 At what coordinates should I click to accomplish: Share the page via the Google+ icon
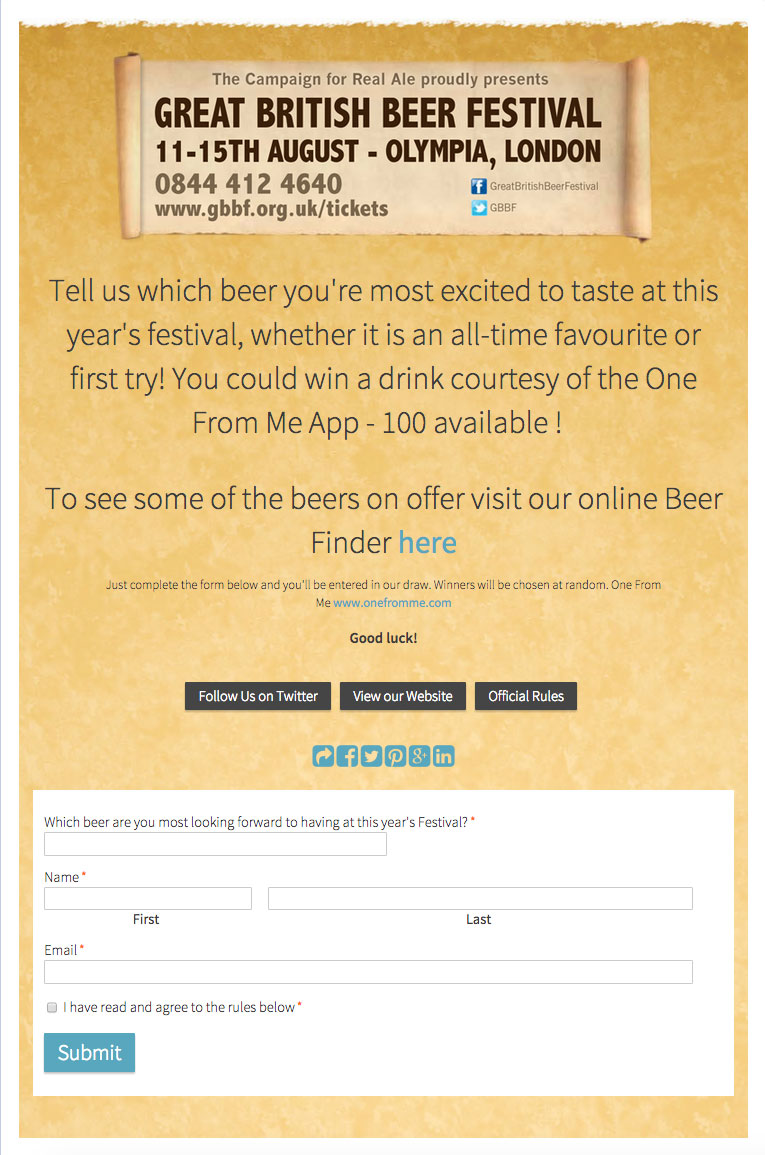(419, 756)
